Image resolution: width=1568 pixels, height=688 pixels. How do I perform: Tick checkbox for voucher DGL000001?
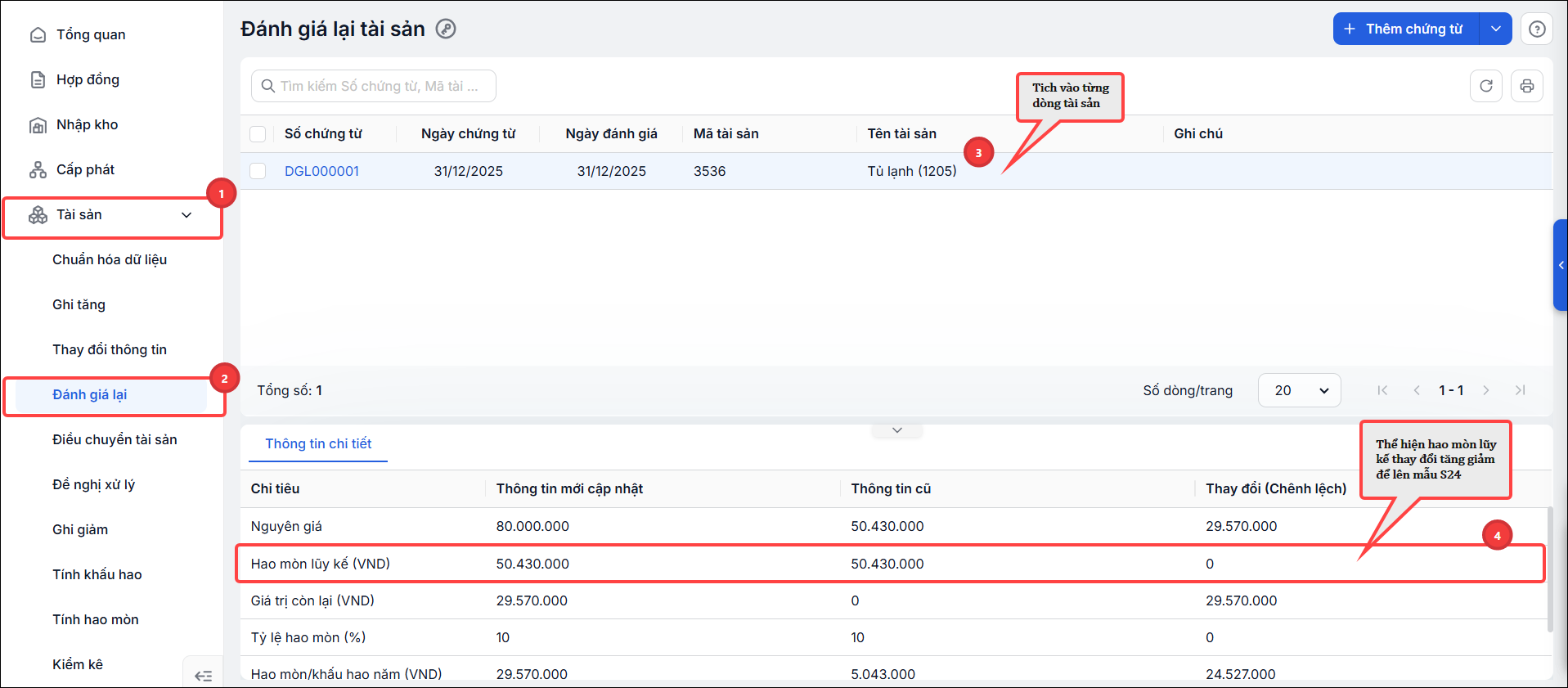coord(258,171)
